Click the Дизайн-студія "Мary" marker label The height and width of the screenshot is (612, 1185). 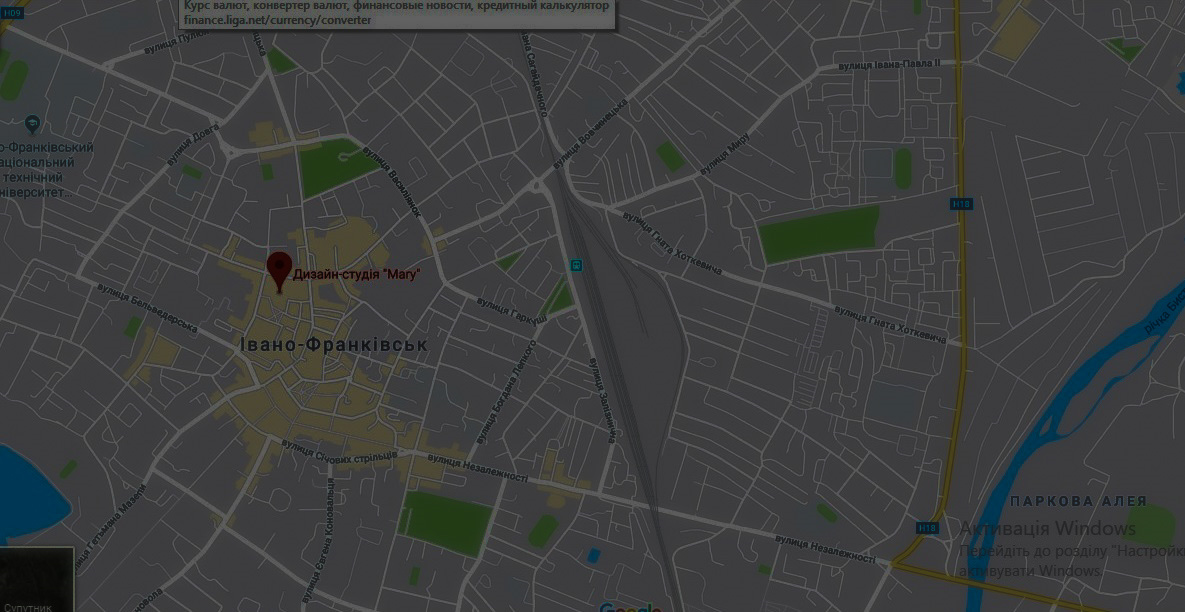pyautogui.click(x=356, y=274)
